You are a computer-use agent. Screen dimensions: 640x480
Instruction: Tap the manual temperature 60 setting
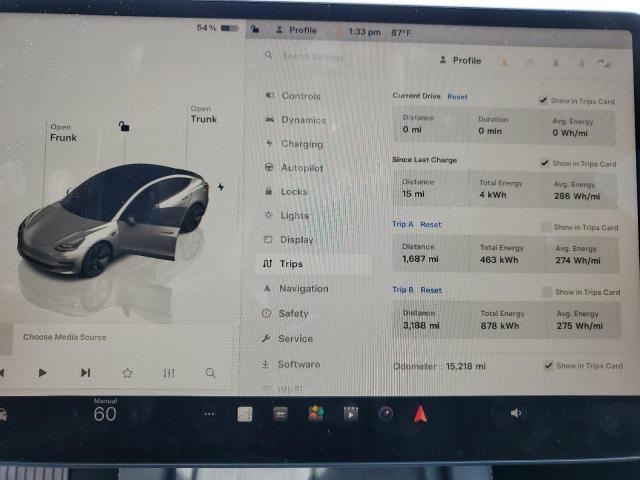105,411
